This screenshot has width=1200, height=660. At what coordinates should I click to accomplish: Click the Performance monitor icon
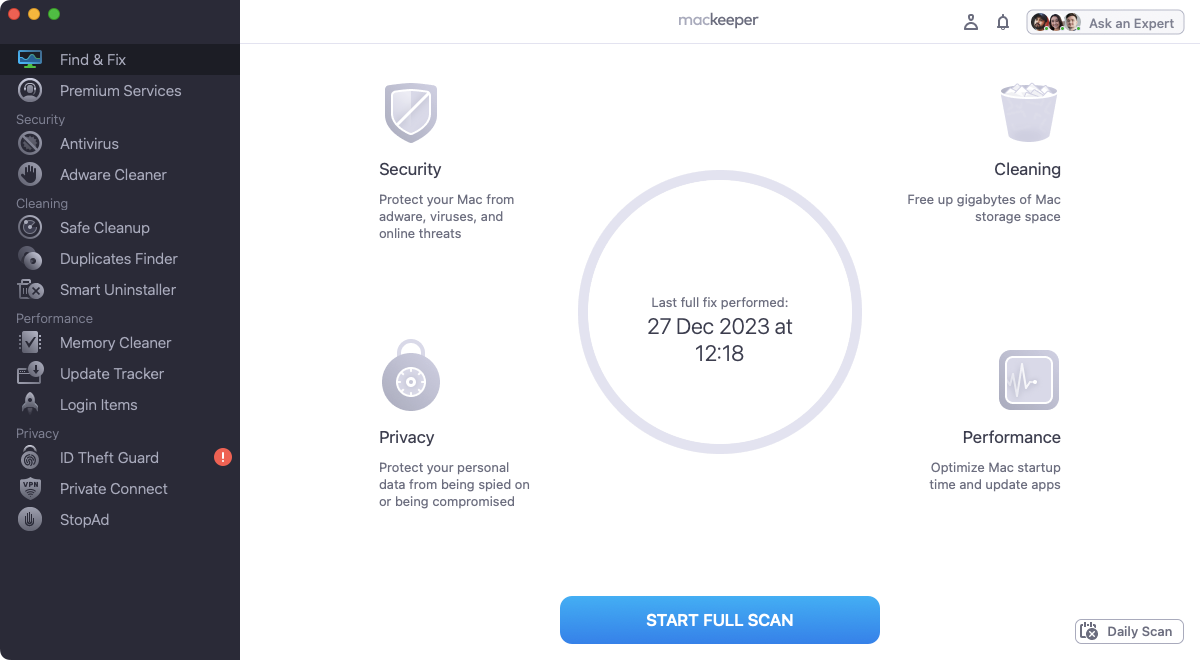(1028, 380)
